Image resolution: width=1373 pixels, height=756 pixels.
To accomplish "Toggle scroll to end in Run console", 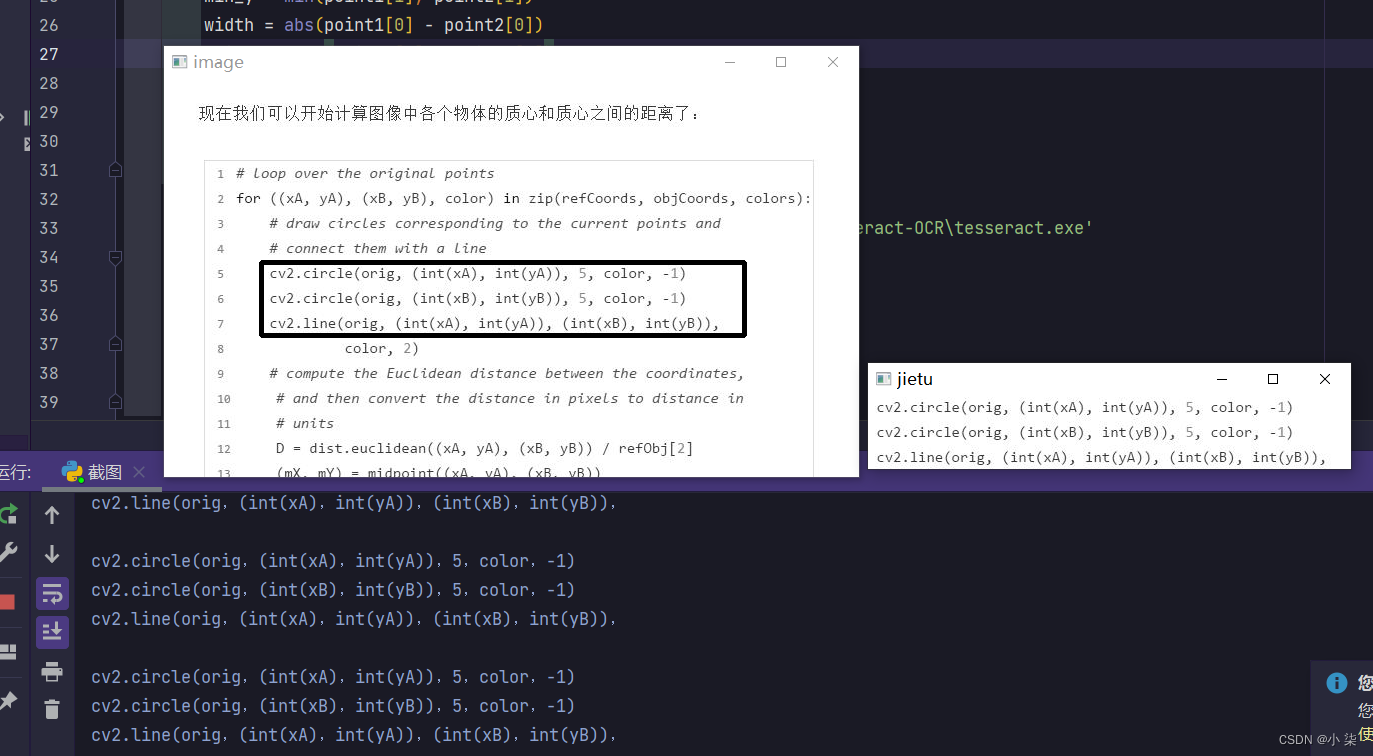I will 52,632.
